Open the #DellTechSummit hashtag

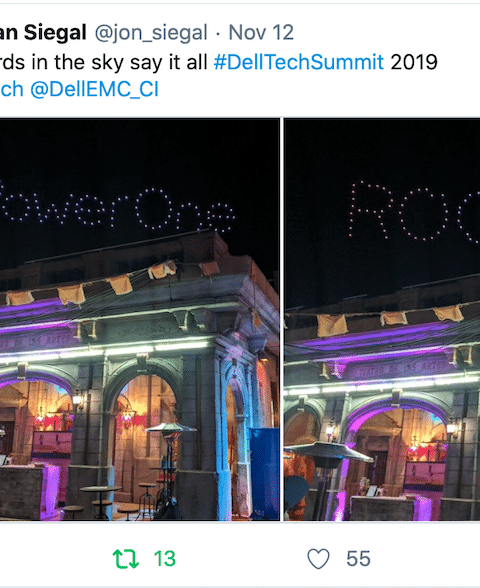299,62
